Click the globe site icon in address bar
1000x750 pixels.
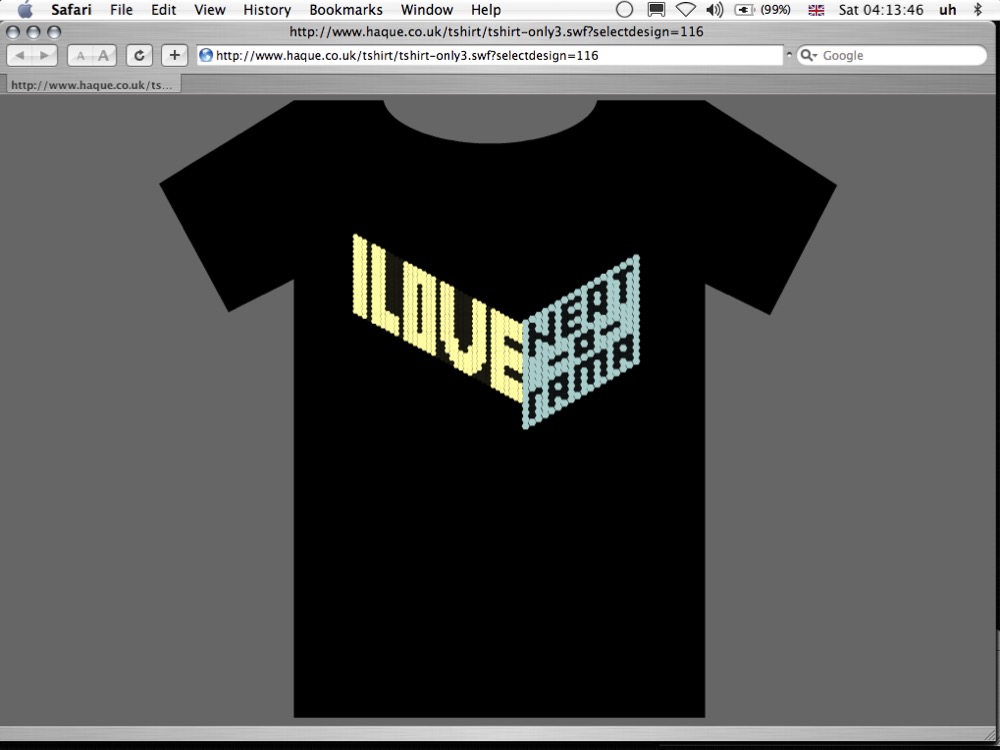click(206, 55)
